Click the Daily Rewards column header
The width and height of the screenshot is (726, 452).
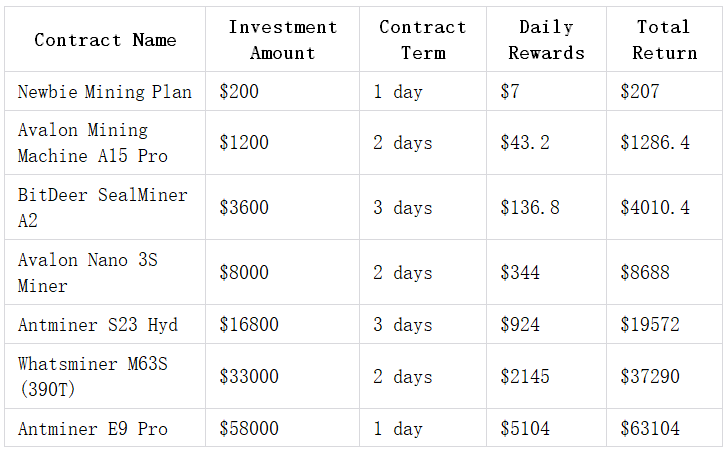pyautogui.click(x=546, y=40)
